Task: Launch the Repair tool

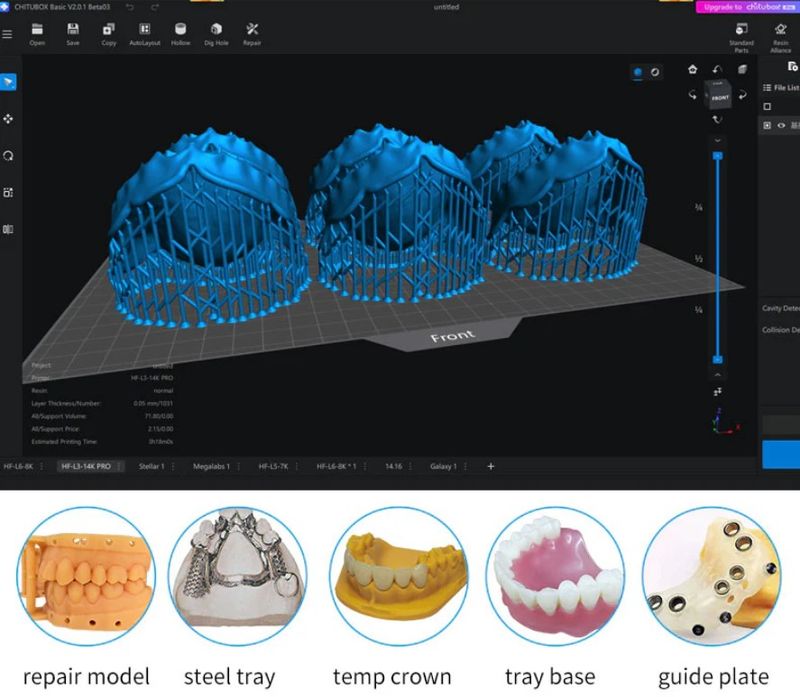Action: pos(252,31)
